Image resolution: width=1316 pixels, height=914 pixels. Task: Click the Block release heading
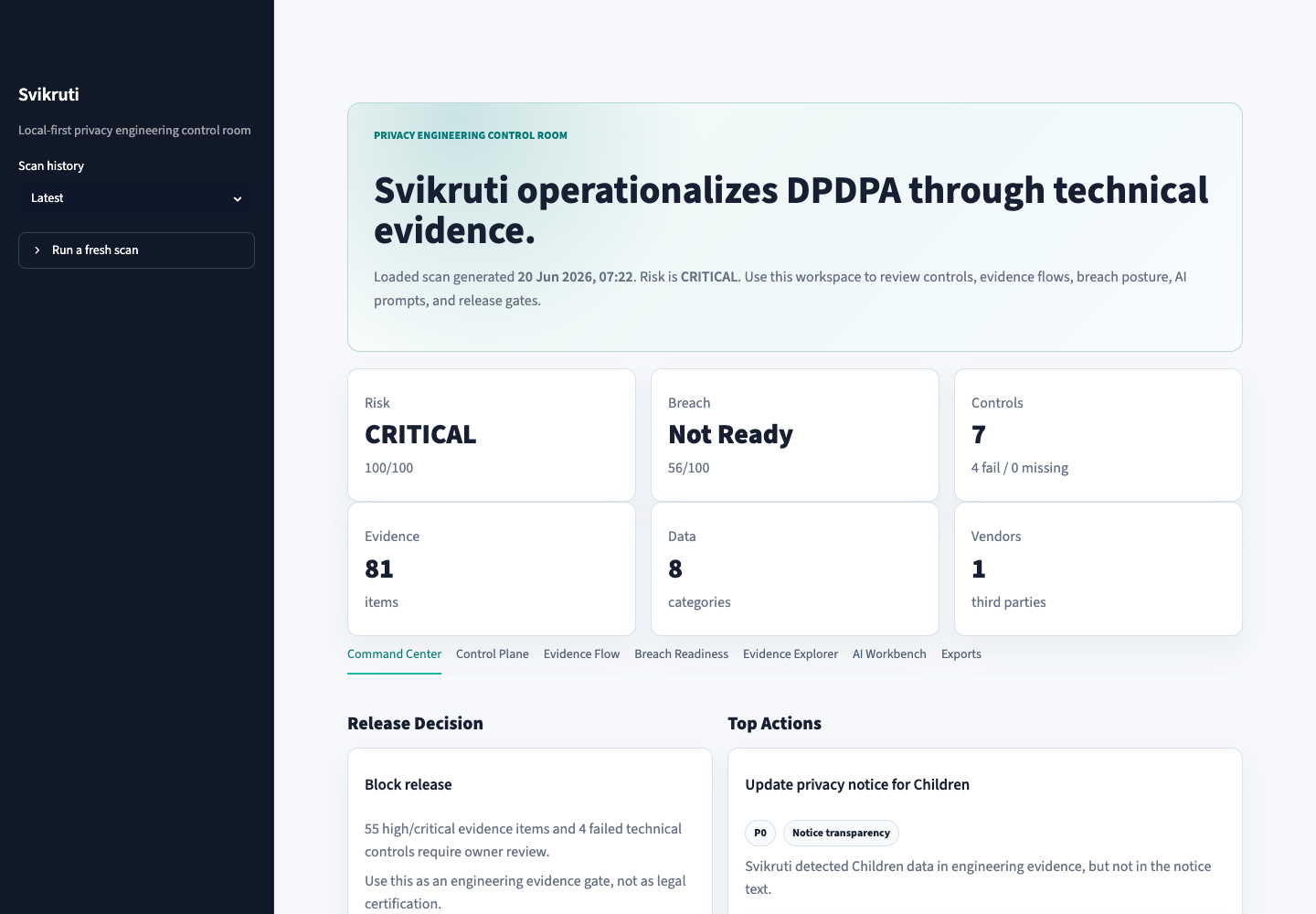pyautogui.click(x=409, y=785)
